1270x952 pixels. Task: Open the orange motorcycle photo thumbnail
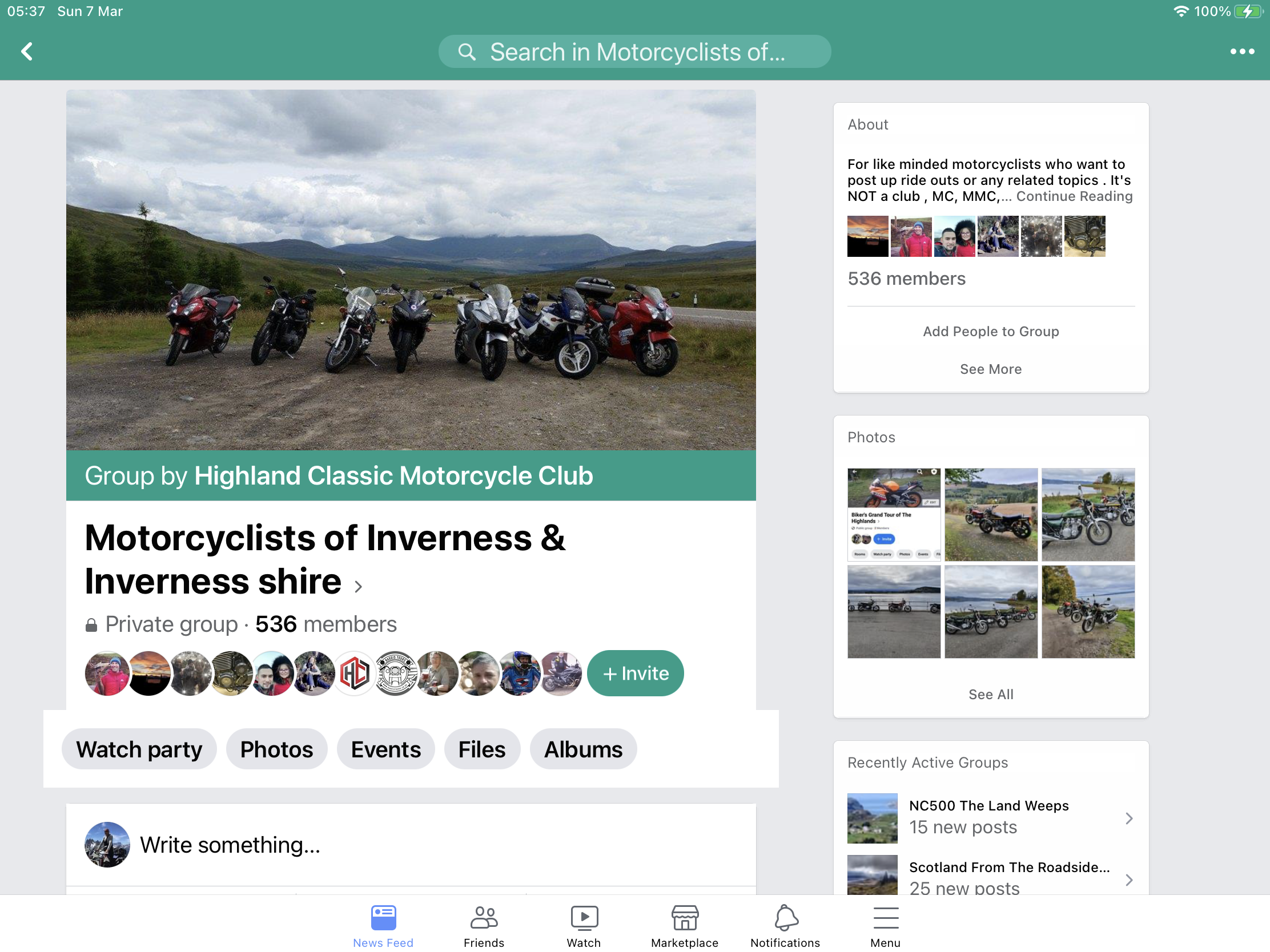pos(893,514)
